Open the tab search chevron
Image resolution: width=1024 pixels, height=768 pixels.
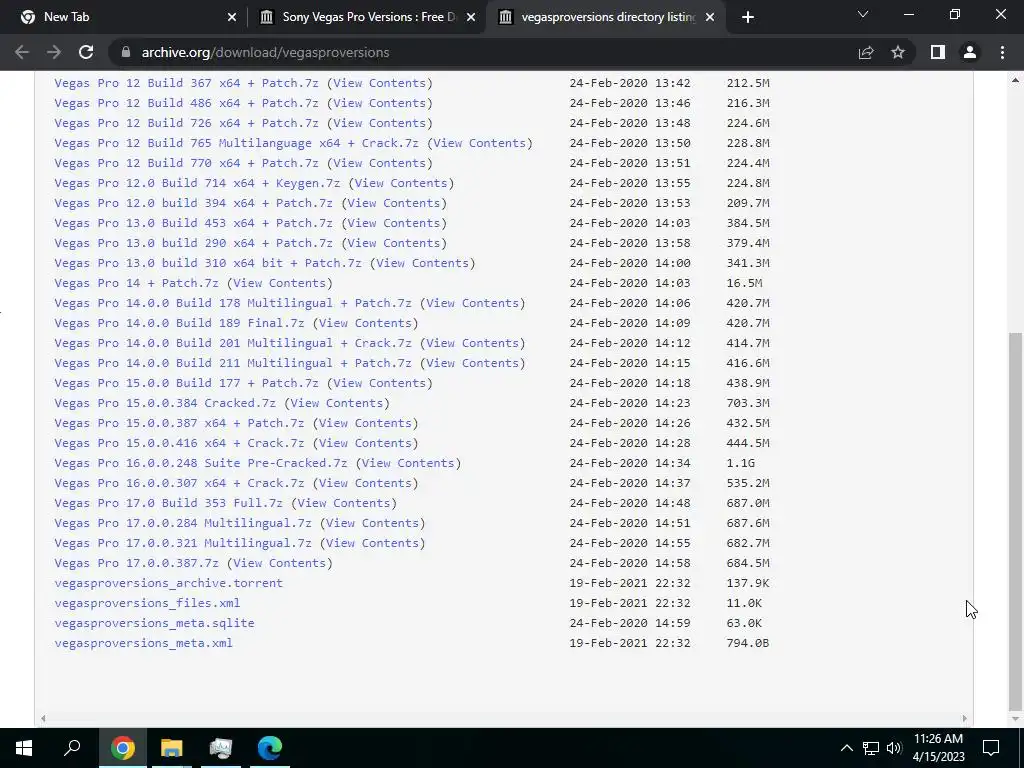click(x=863, y=14)
